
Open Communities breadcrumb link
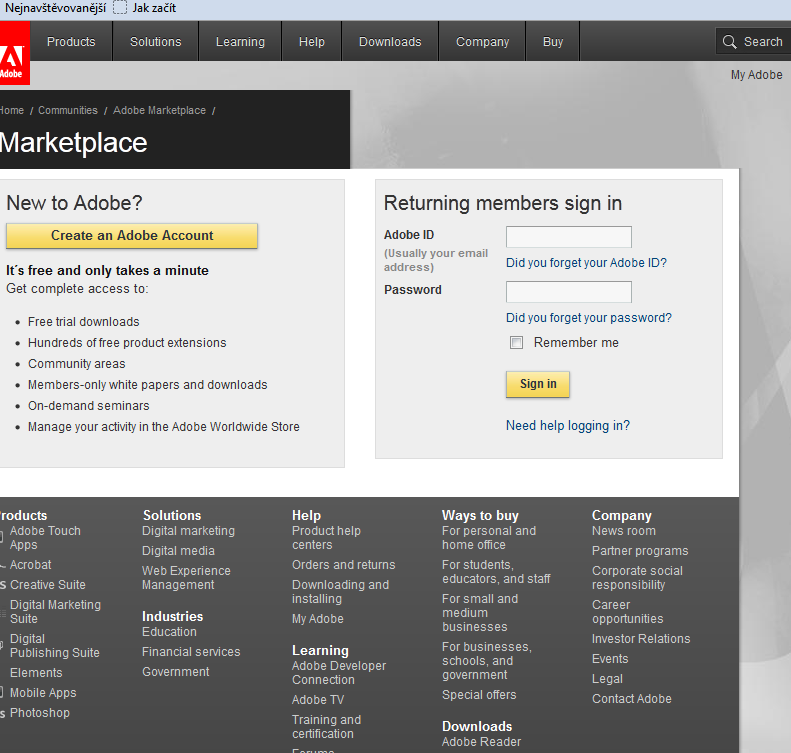(x=68, y=110)
